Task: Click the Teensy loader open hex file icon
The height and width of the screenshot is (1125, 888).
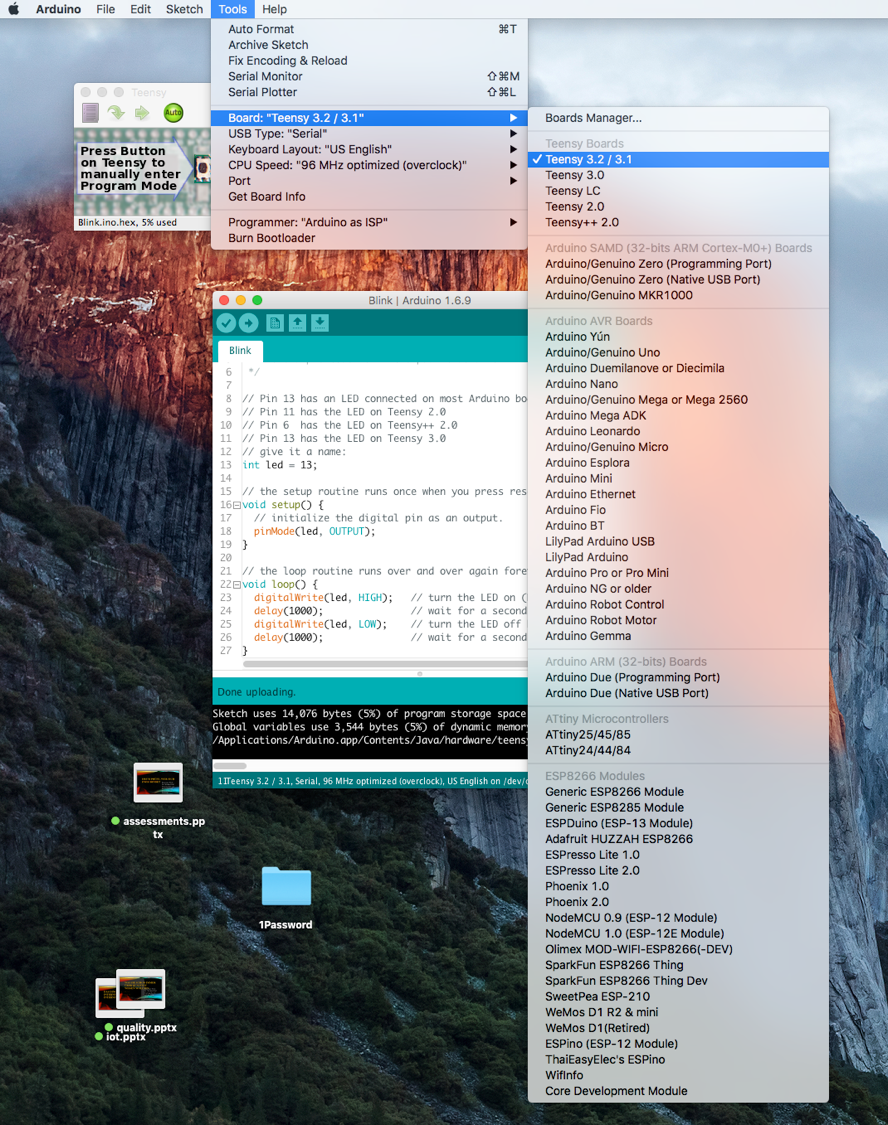Action: [90, 113]
